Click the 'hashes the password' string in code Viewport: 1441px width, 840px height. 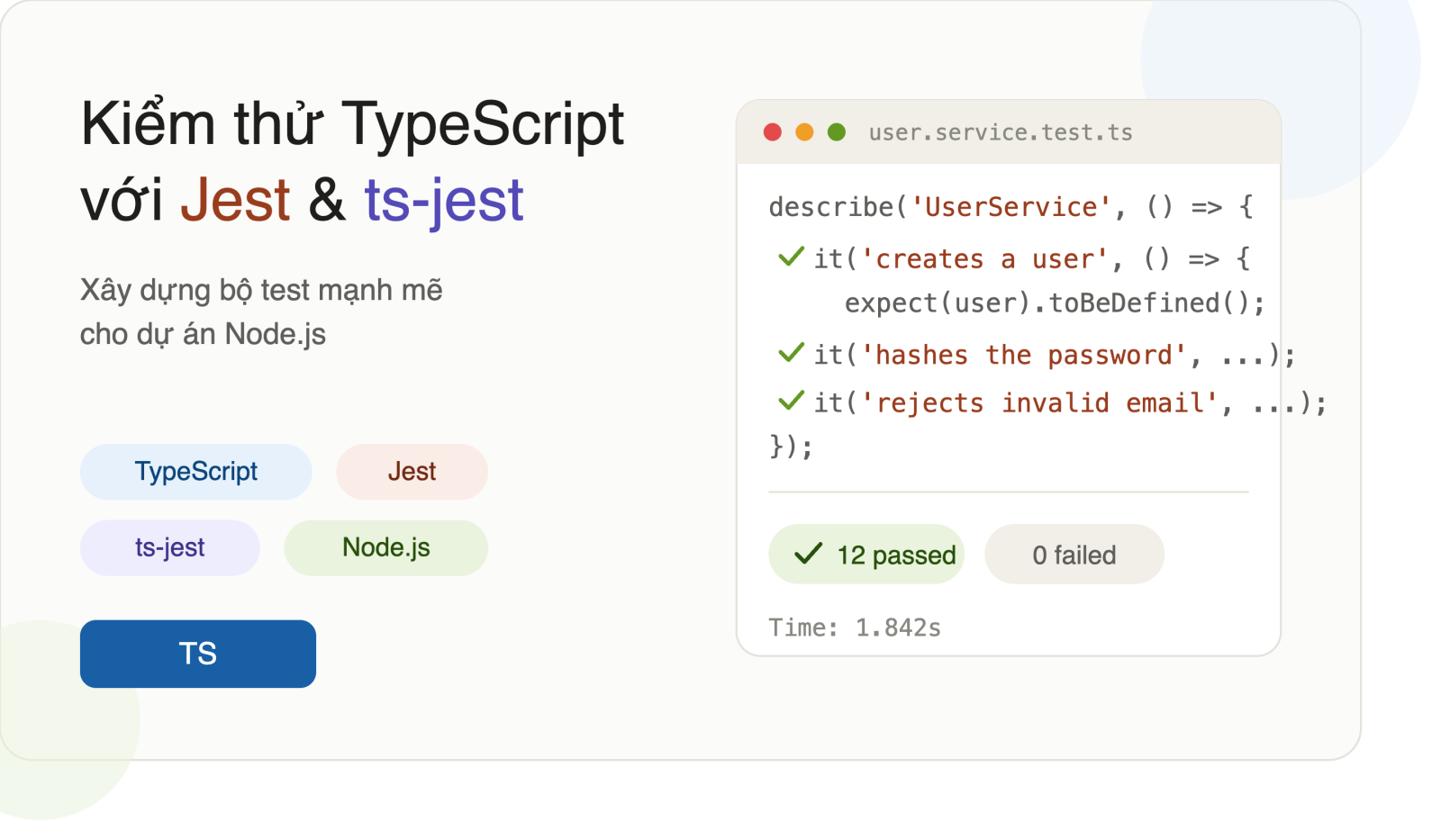coord(1024,355)
